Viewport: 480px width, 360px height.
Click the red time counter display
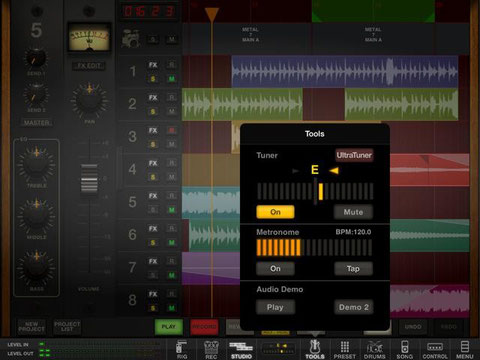pyautogui.click(x=150, y=12)
